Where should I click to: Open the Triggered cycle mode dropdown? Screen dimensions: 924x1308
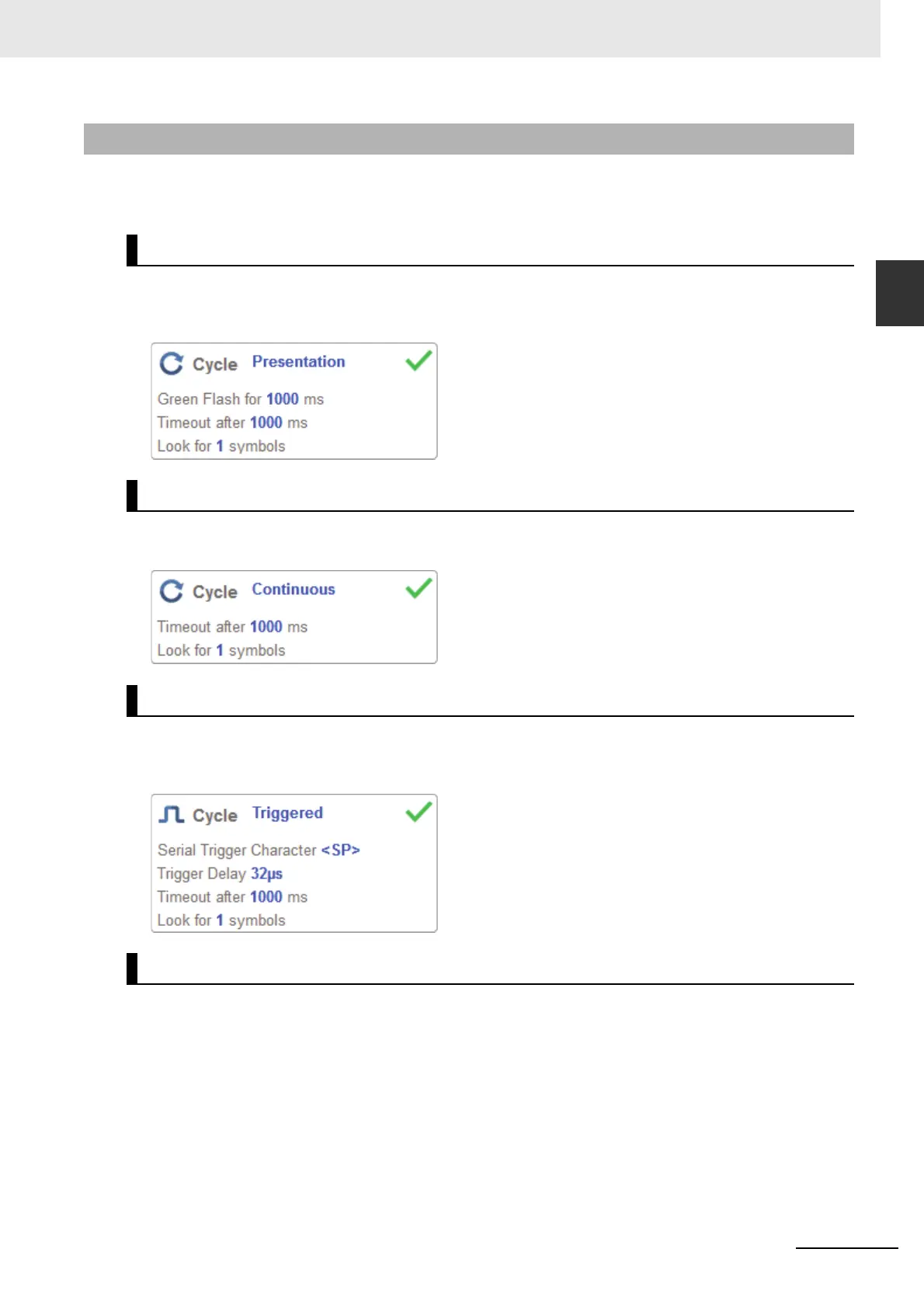tap(287, 813)
